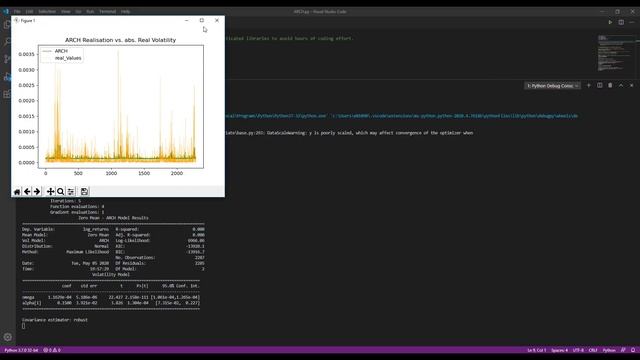Select Python 3.7 interpreter in status bar

(21, 350)
